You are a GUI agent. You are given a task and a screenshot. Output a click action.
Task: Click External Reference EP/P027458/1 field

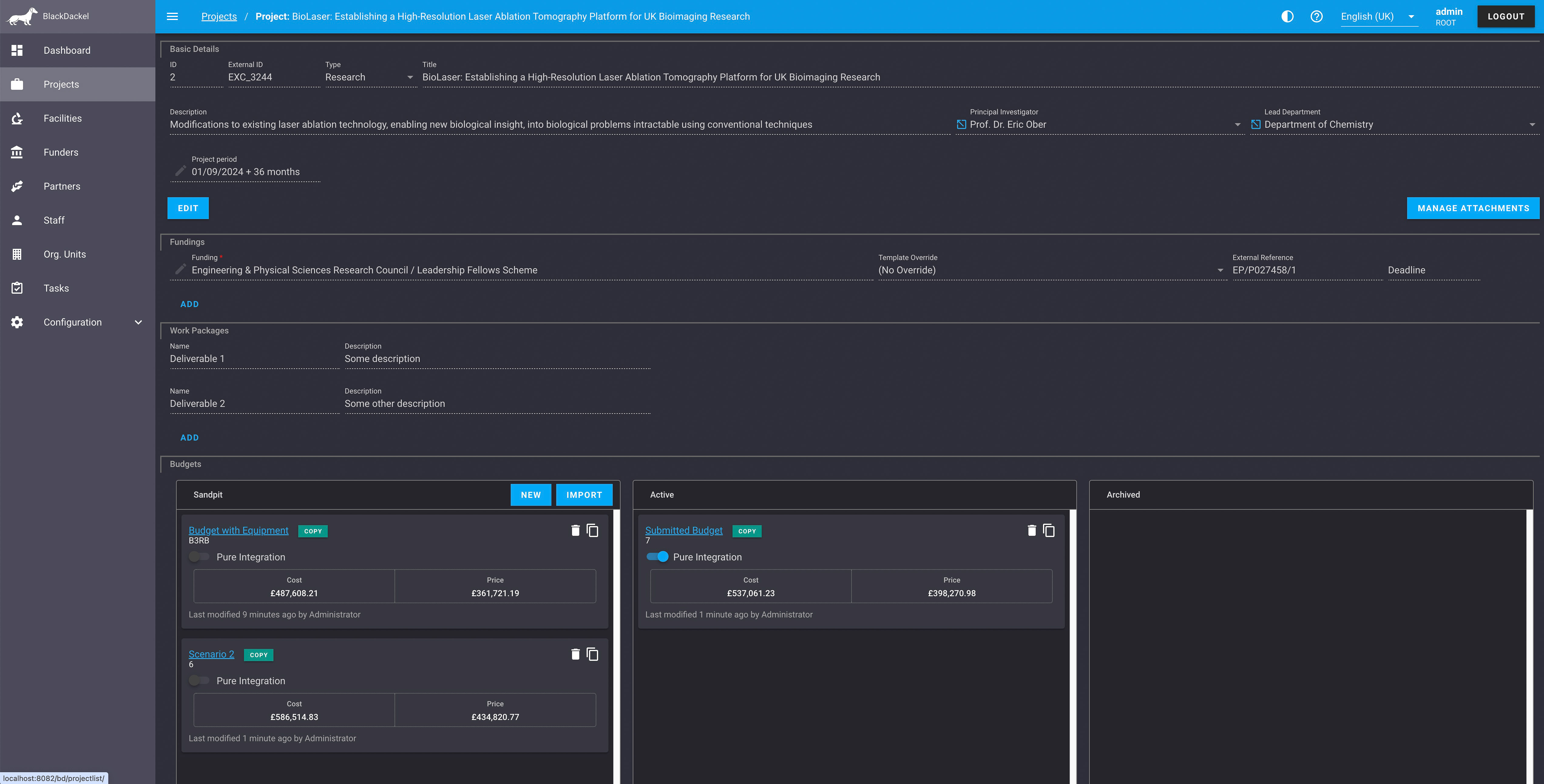coord(1307,270)
